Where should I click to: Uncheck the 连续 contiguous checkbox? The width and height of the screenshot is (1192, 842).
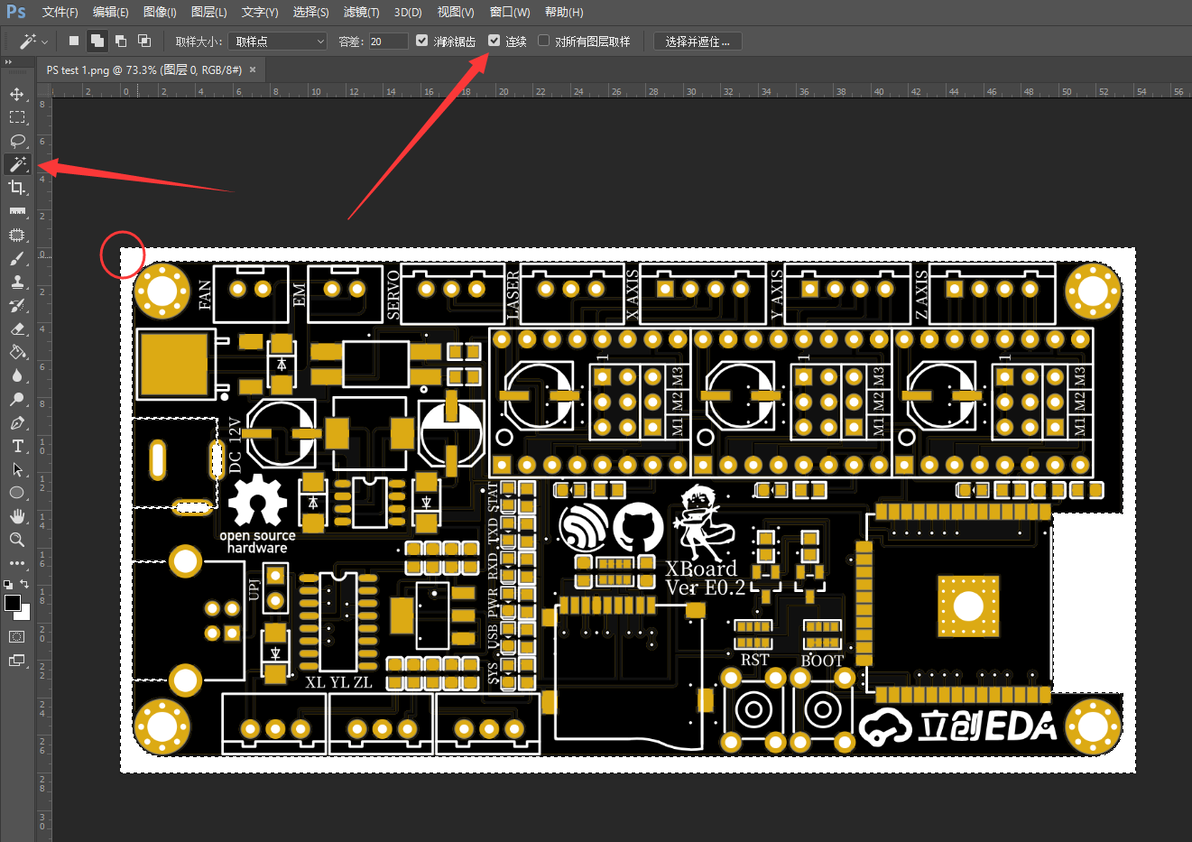pos(494,41)
